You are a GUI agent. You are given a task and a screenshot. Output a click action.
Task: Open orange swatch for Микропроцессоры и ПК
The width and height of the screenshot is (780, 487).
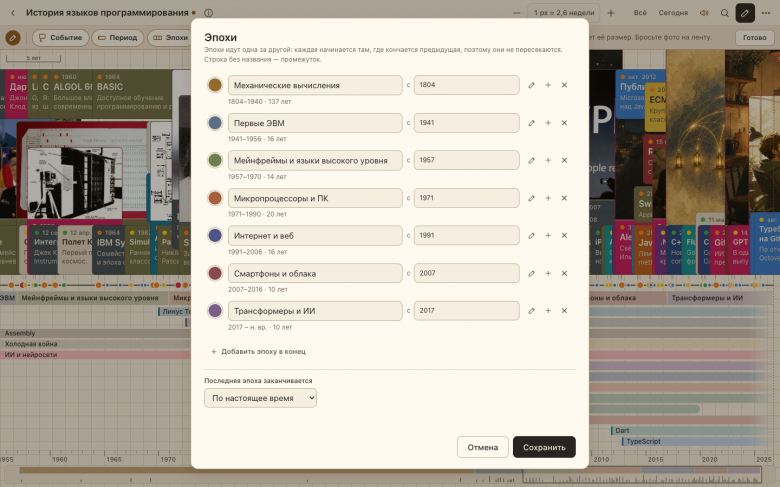coord(215,198)
